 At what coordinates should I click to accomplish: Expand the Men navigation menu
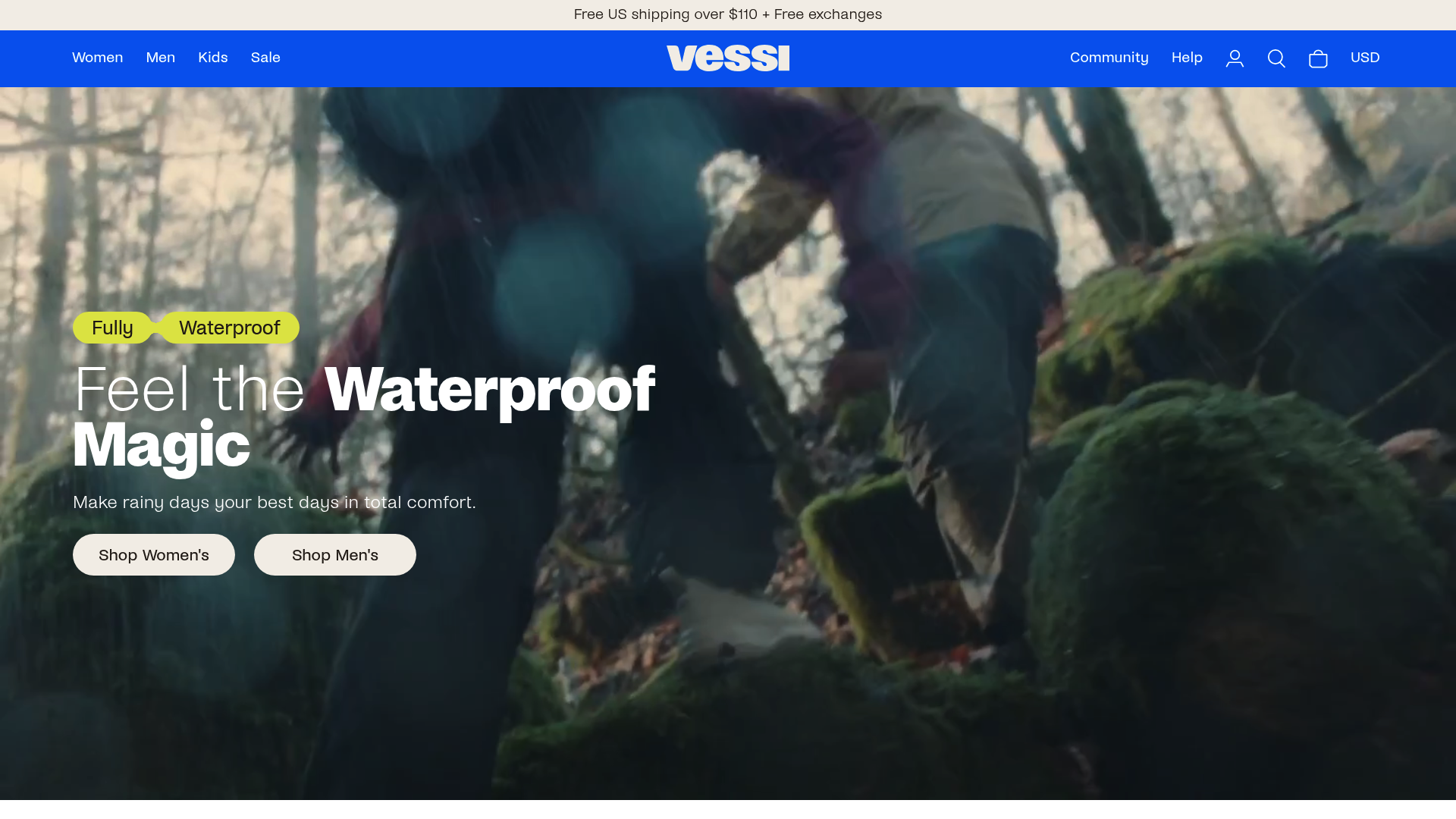pyautogui.click(x=160, y=58)
